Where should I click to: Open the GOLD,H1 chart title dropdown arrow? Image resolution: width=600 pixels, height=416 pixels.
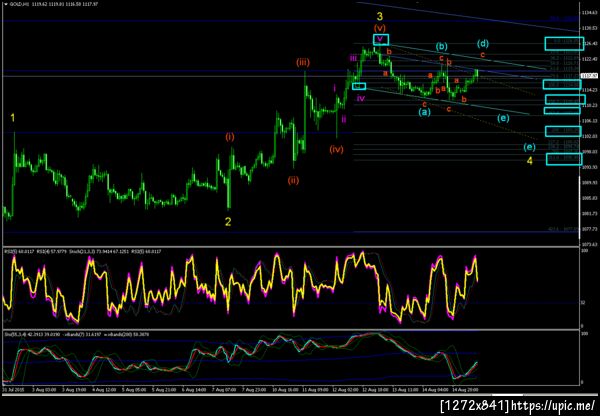[x=5, y=4]
